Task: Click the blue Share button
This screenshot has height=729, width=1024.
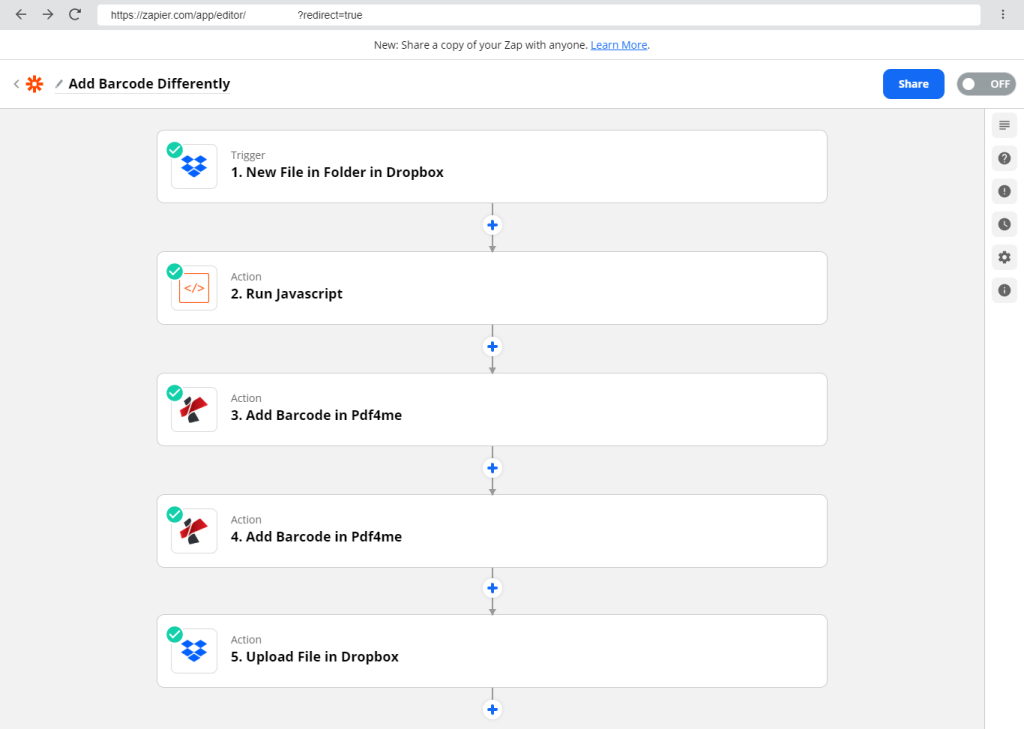Action: coord(913,84)
